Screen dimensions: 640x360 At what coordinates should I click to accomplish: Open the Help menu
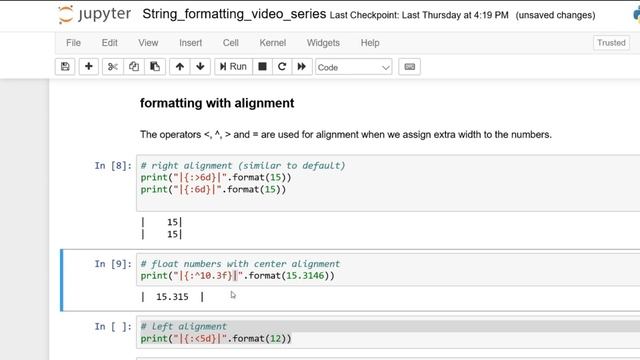pos(370,43)
